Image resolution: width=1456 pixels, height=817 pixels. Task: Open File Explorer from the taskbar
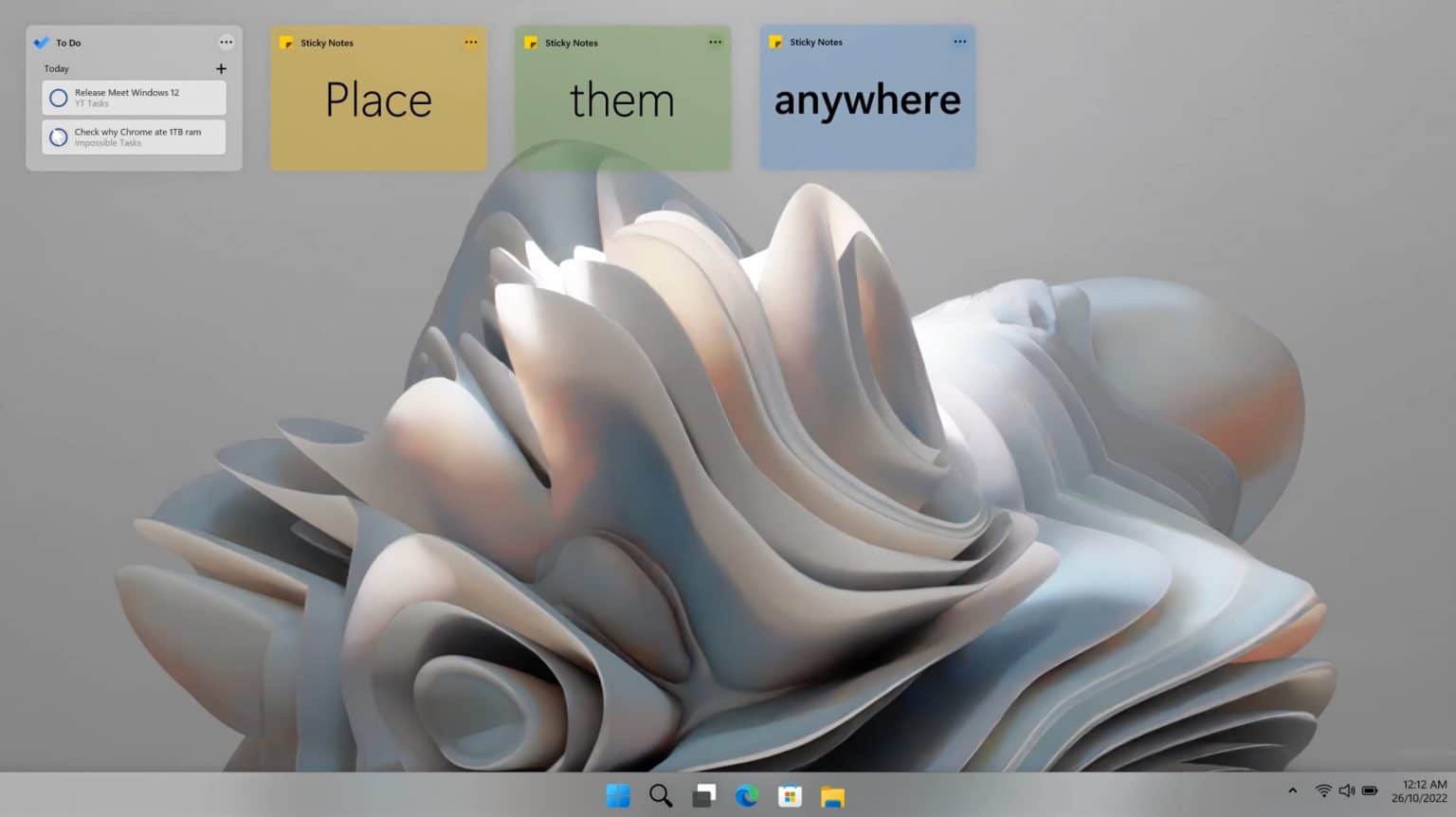(833, 796)
